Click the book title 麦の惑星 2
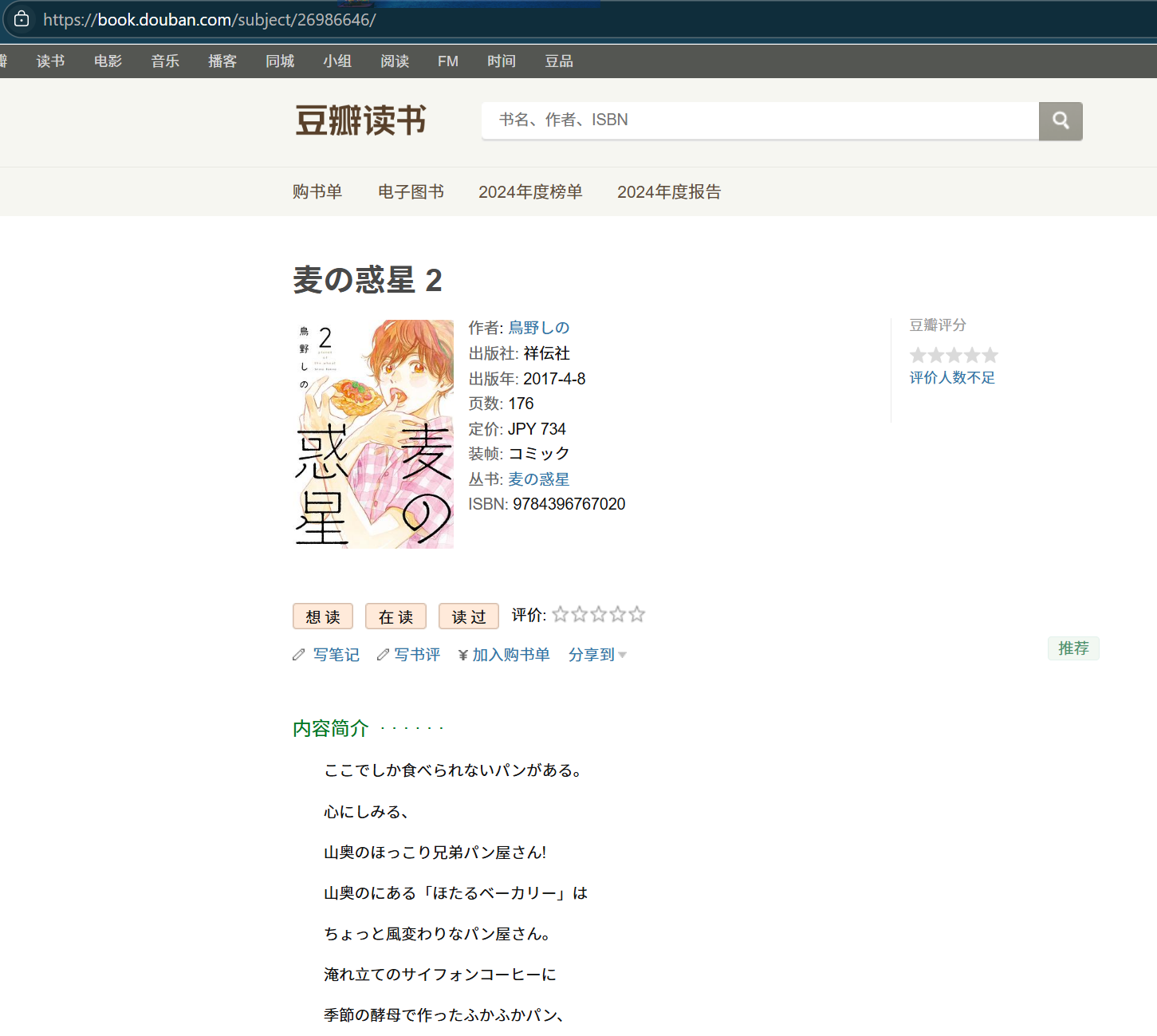Viewport: 1157px width, 1036px height. pos(368,280)
